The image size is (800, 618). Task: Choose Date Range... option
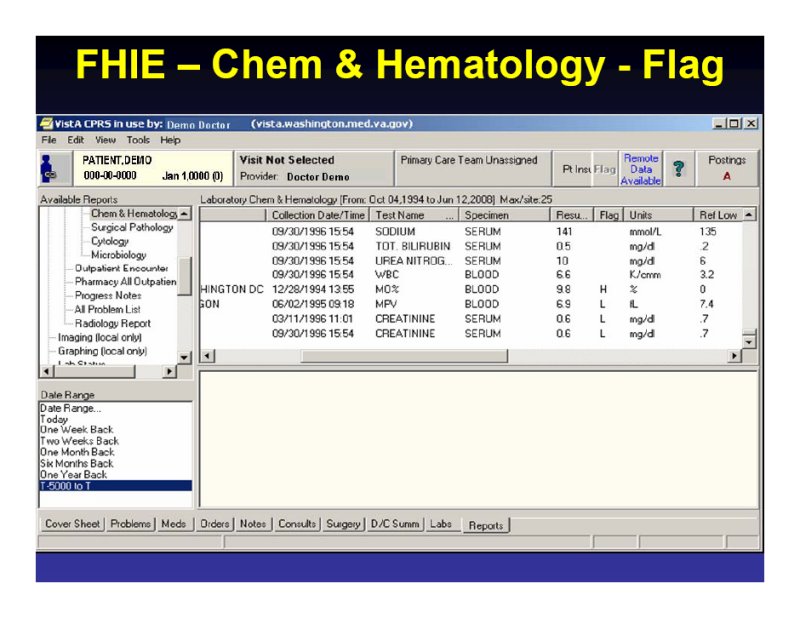(116, 408)
